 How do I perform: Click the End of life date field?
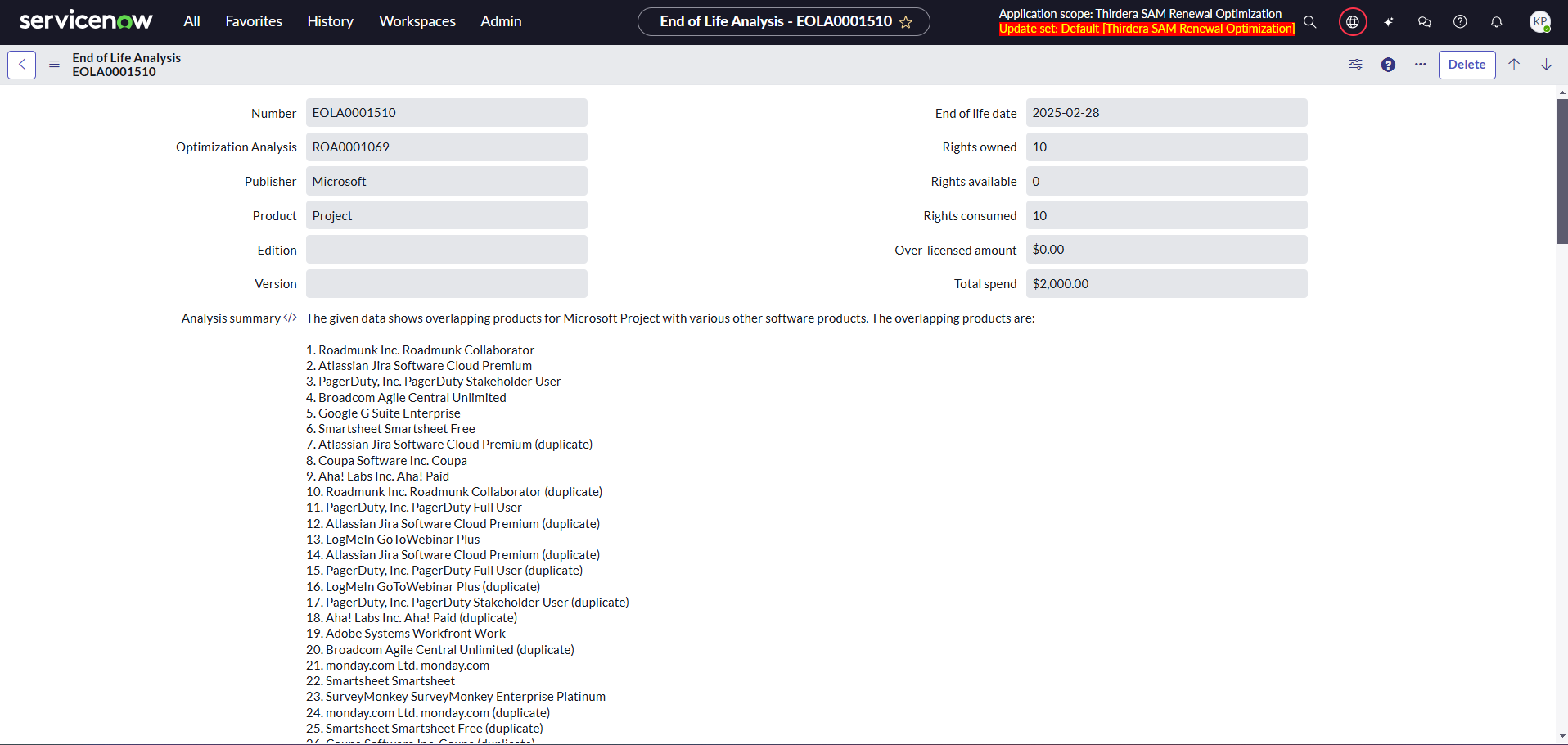coord(1165,113)
